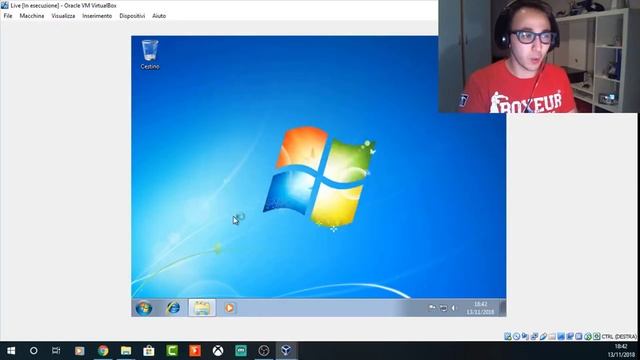
Task: Click the guest Show desktop button
Action: (x=503, y=308)
